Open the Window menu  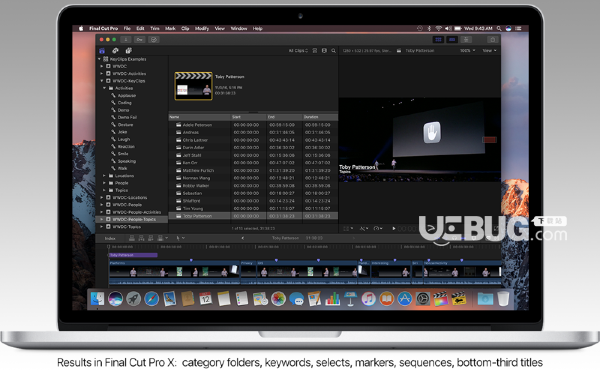point(239,28)
